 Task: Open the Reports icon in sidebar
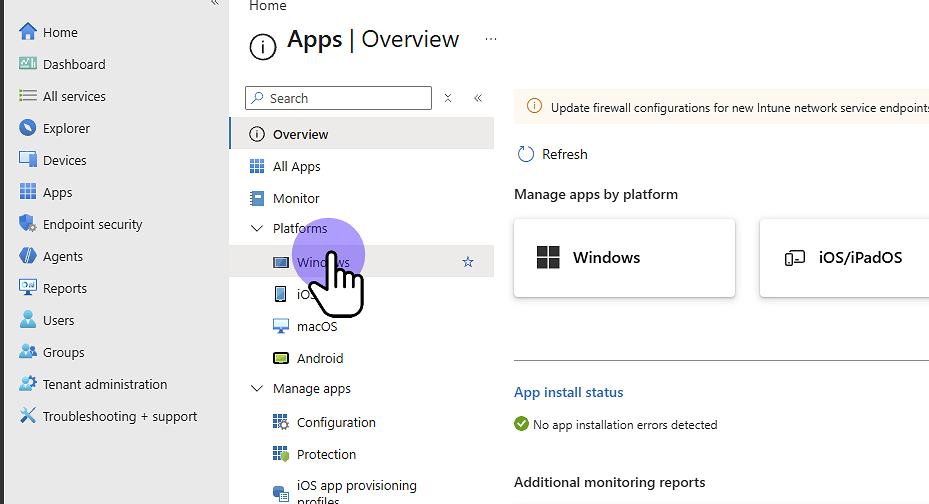27,287
